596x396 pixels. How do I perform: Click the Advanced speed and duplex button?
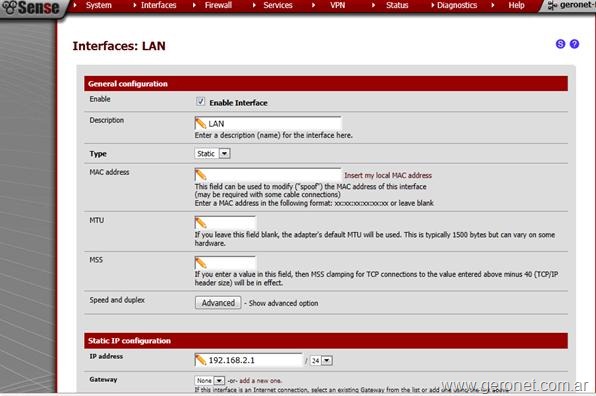[218, 303]
